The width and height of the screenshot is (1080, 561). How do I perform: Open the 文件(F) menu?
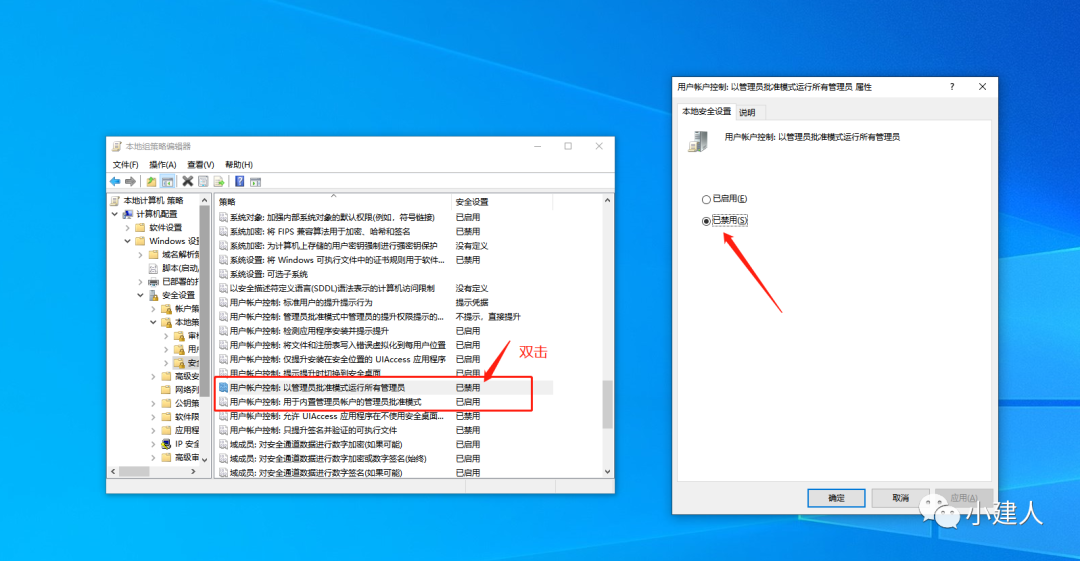click(125, 165)
